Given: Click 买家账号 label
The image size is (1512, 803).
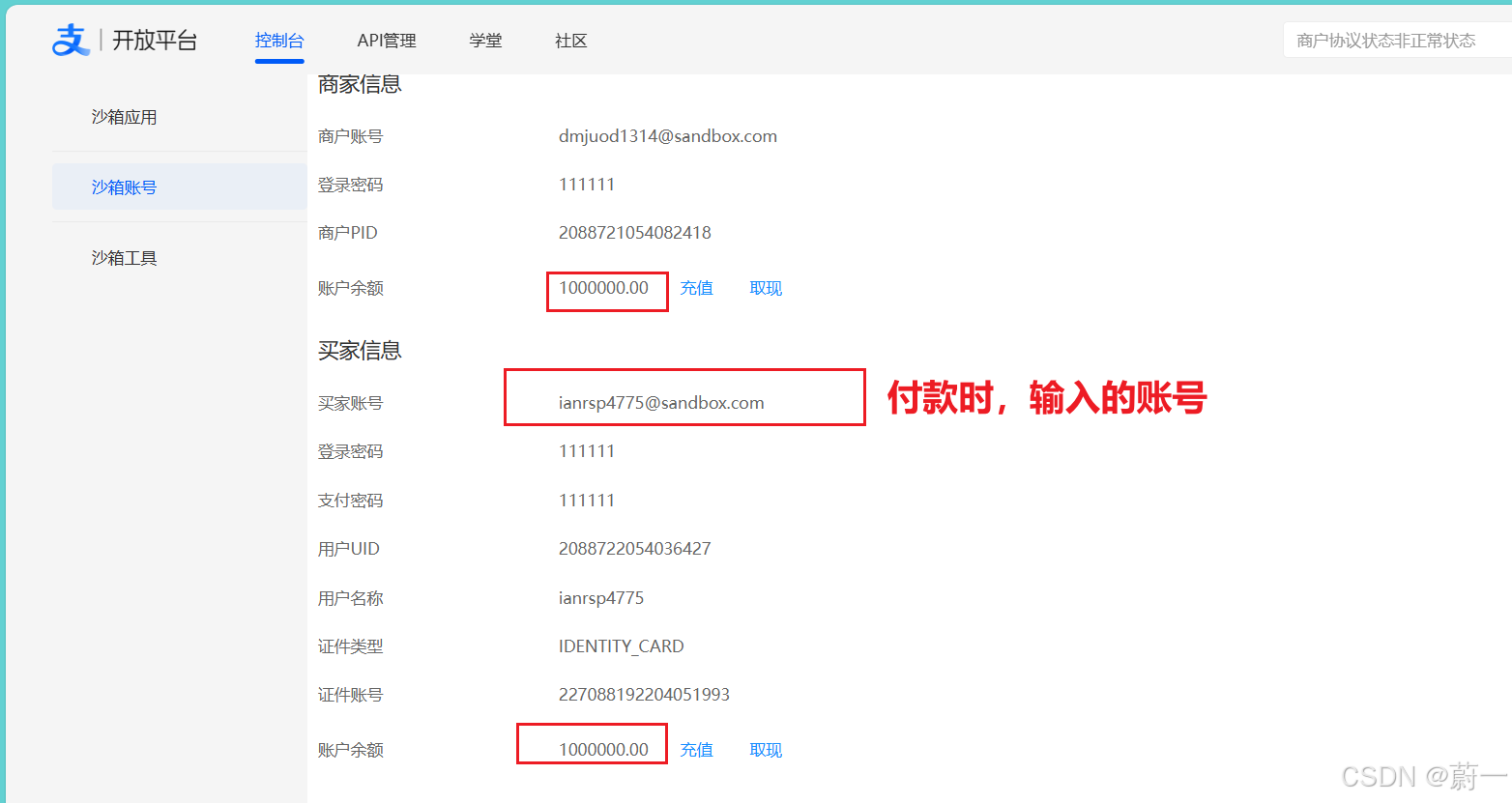Looking at the screenshot, I should 351,403.
